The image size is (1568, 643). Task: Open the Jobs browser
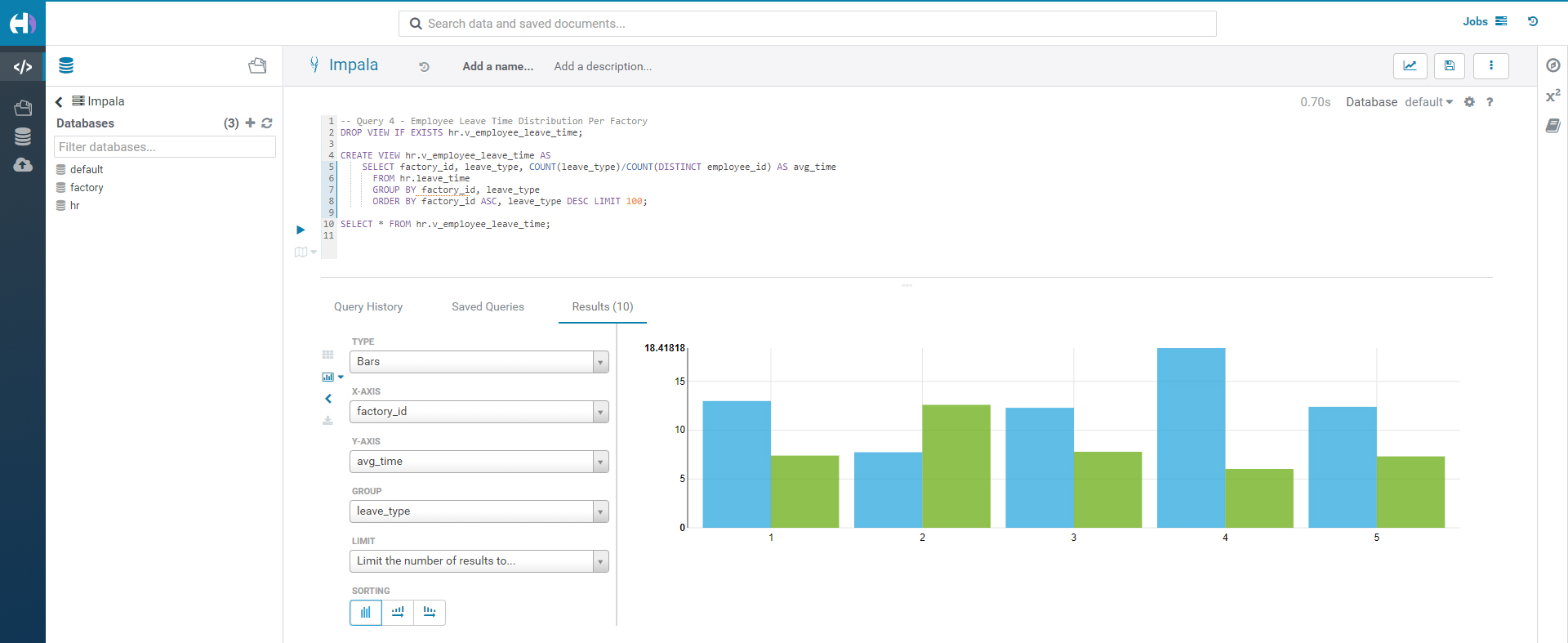1484,21
